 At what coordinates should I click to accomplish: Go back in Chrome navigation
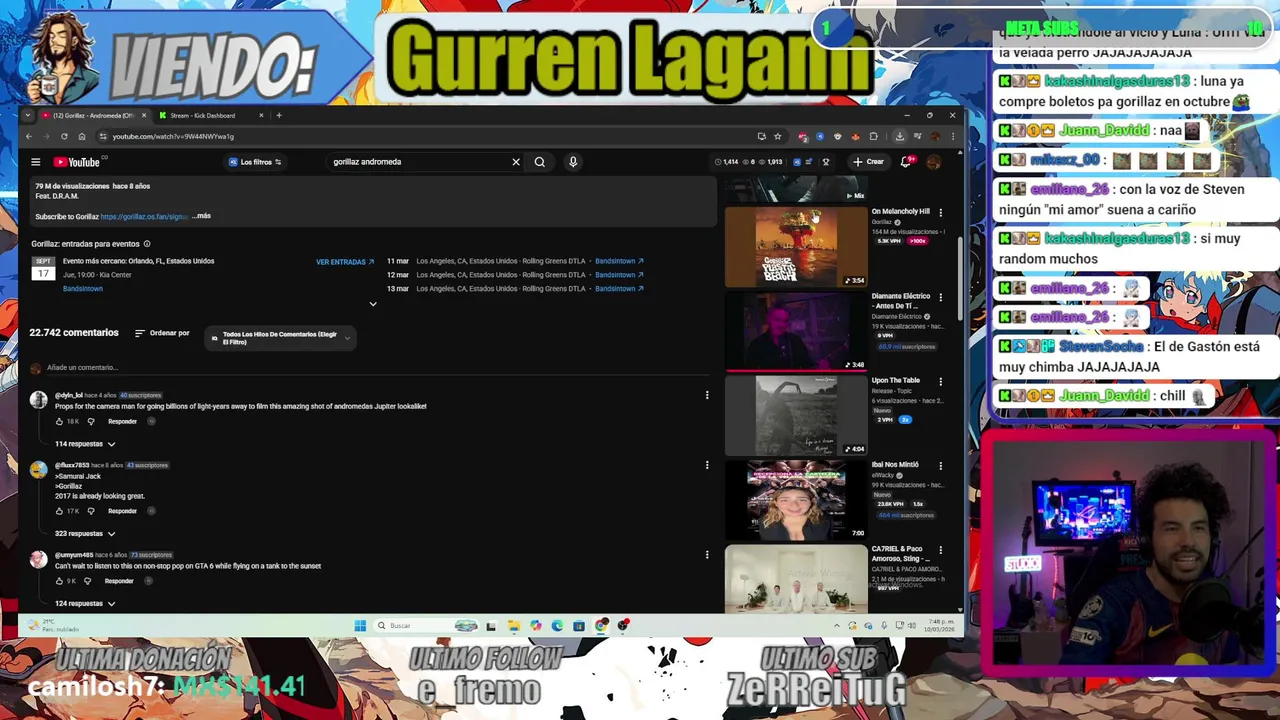point(29,136)
